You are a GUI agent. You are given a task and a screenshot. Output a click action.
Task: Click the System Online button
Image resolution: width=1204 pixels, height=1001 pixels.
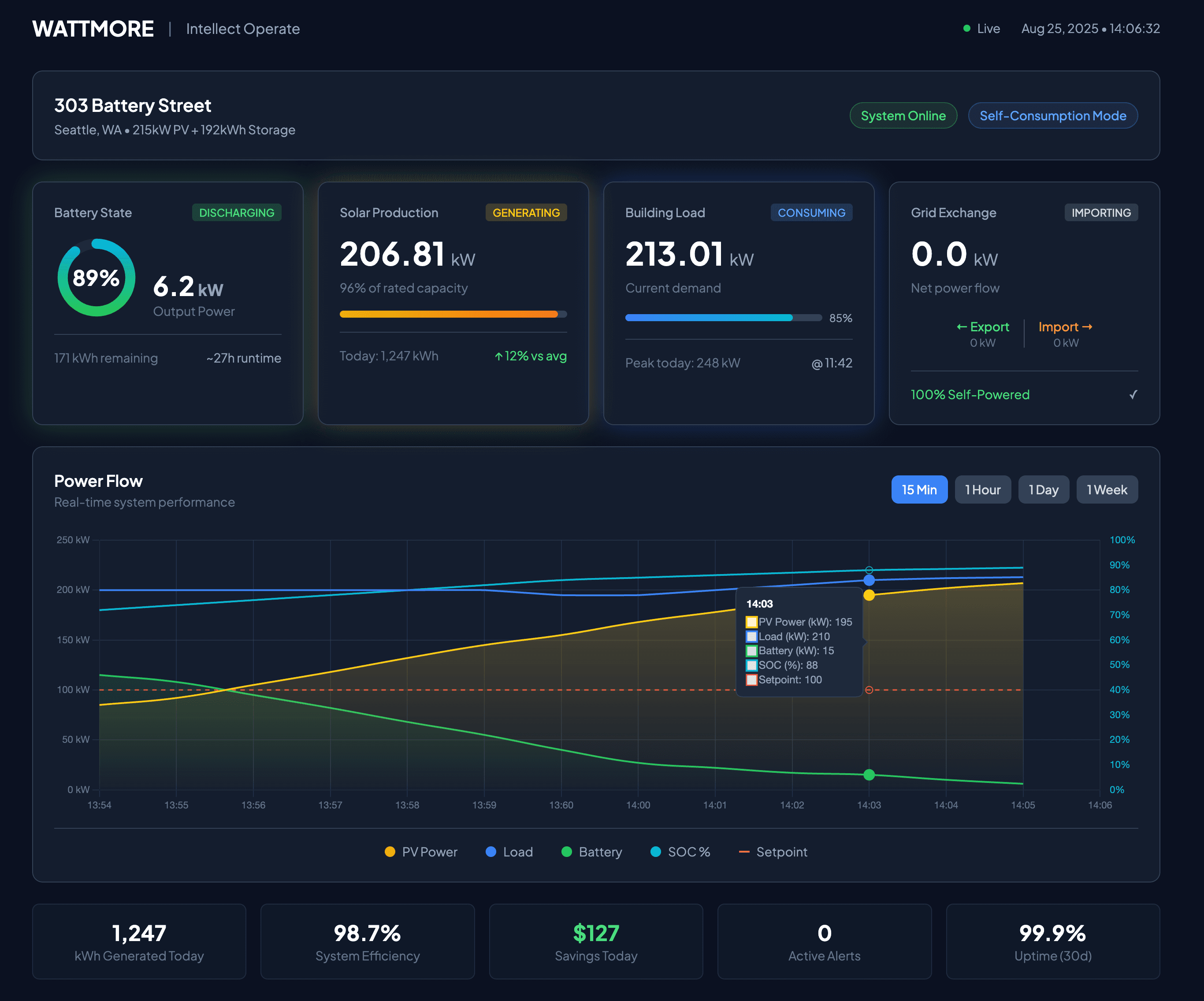point(903,115)
